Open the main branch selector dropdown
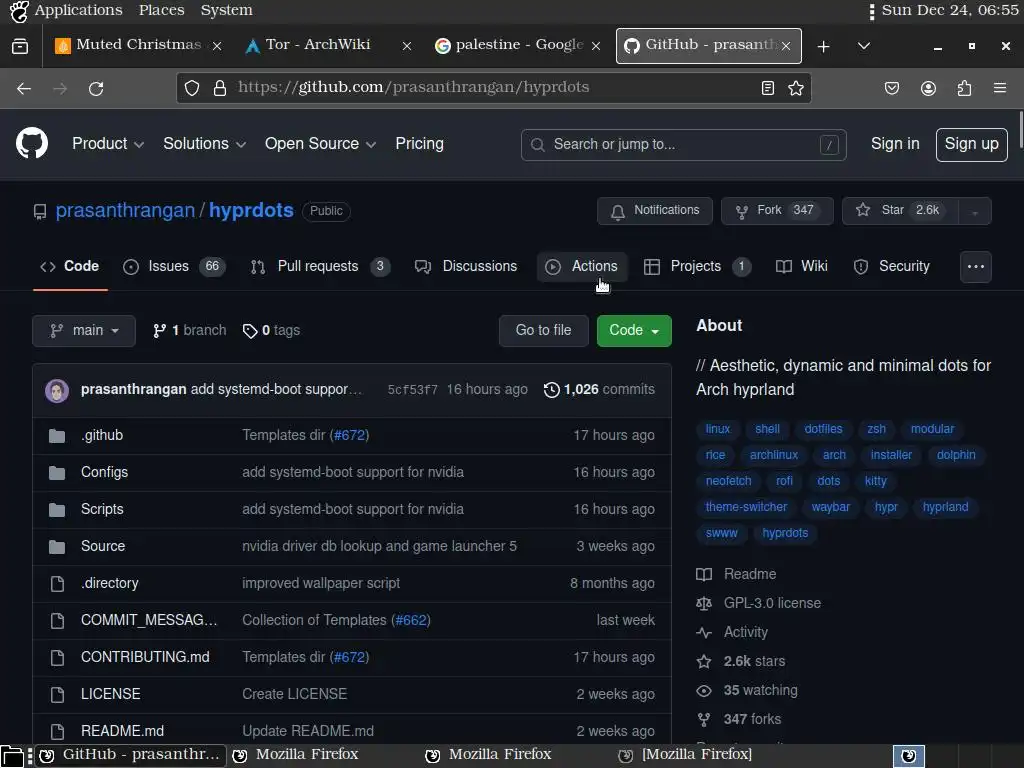 [84, 330]
